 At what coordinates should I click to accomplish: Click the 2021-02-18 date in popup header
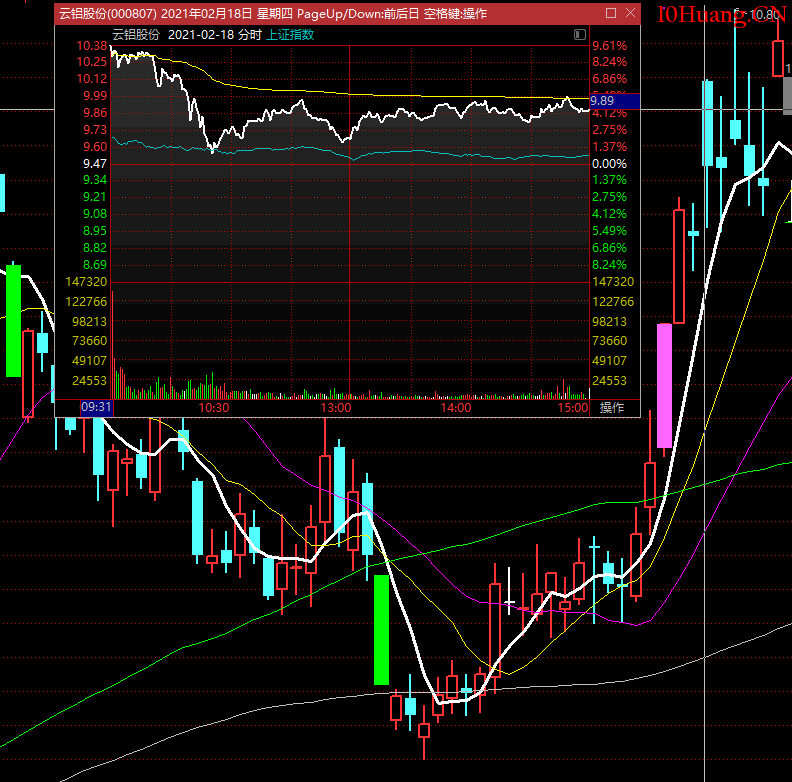tap(202, 34)
